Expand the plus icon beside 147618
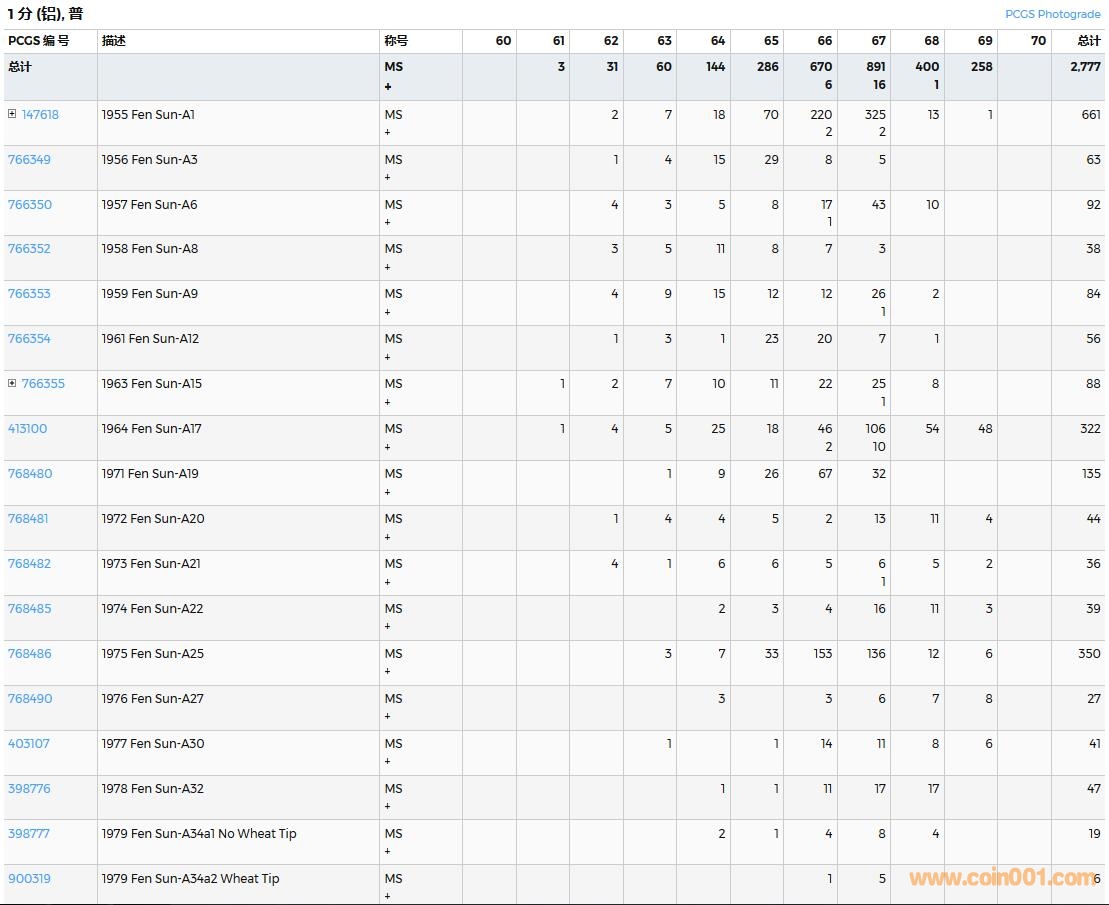 [x=12, y=114]
